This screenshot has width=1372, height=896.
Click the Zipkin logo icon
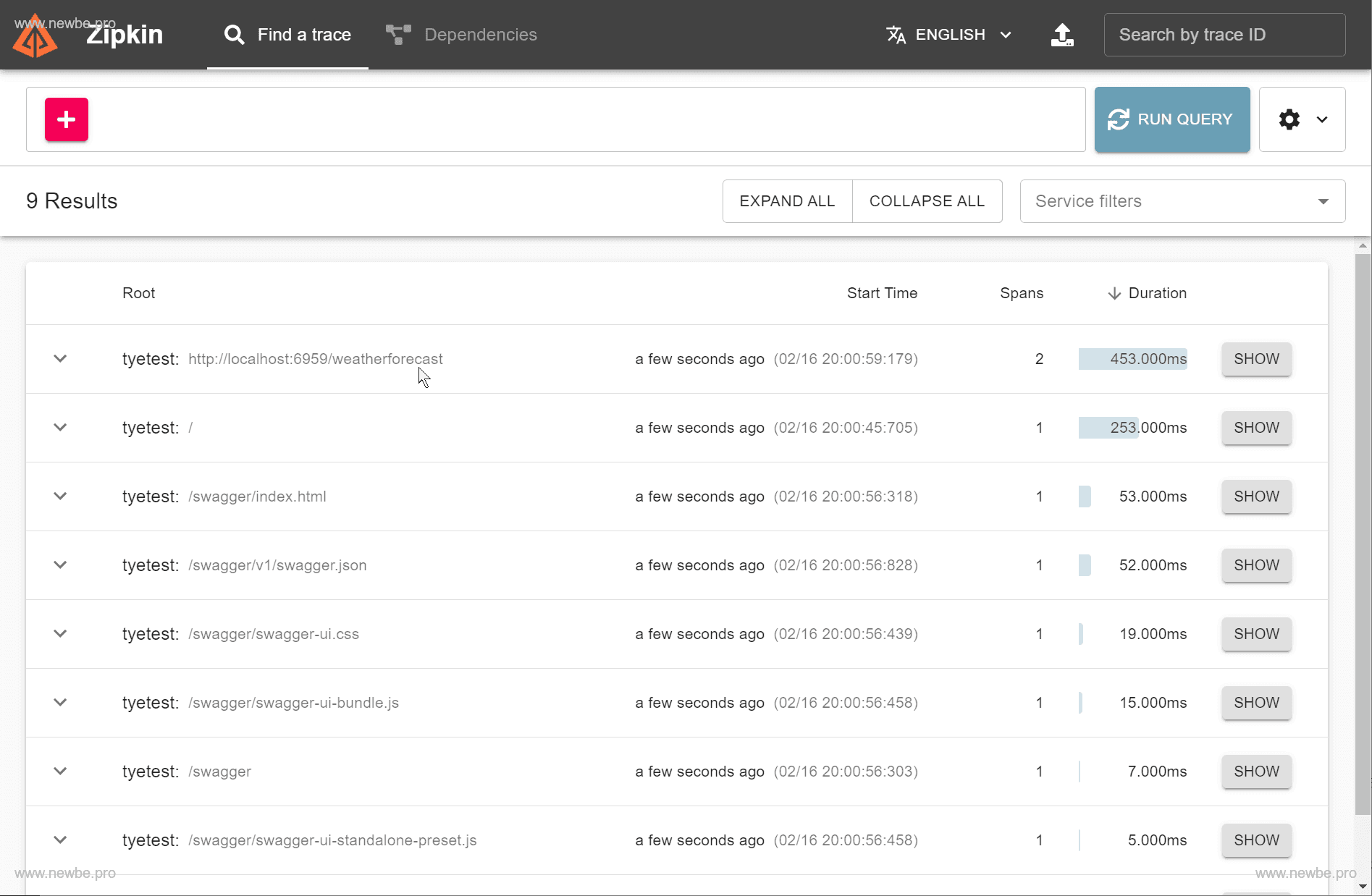click(x=35, y=36)
